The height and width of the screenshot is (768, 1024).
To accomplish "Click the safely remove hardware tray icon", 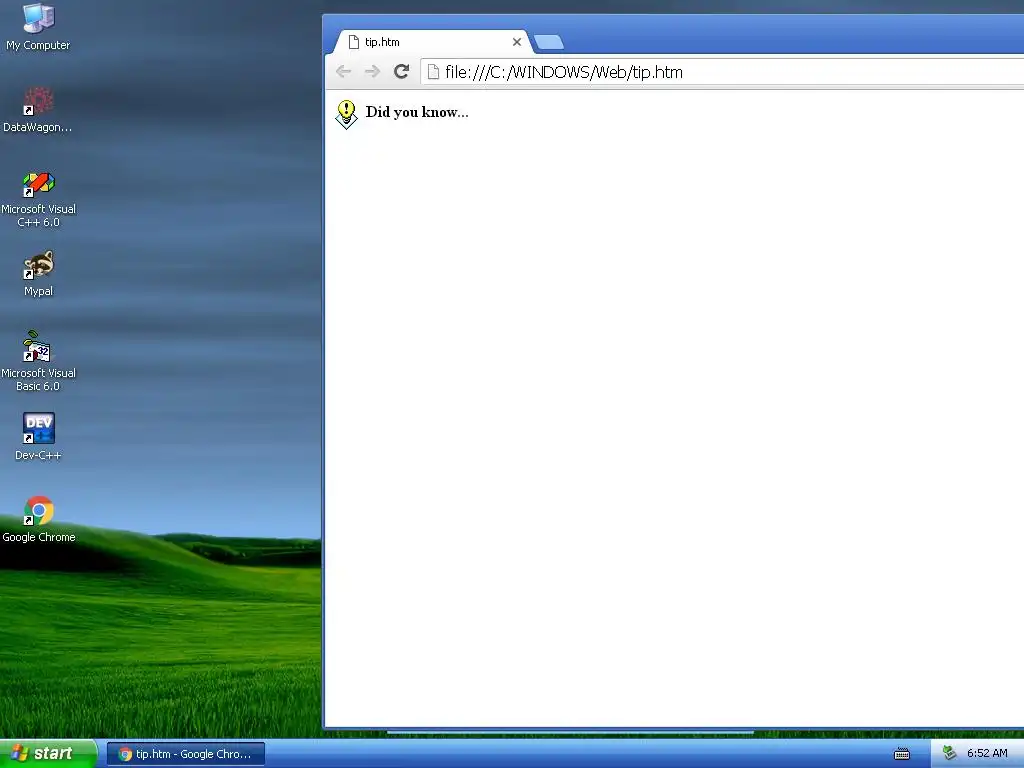I will [x=950, y=754].
